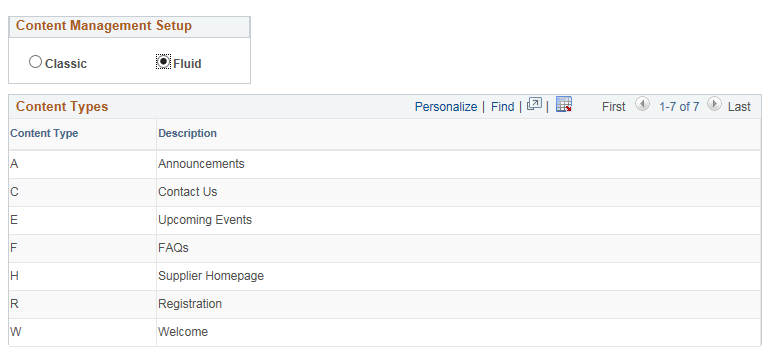Click content type code E
This screenshot has height=360, width=777.
click(x=14, y=220)
